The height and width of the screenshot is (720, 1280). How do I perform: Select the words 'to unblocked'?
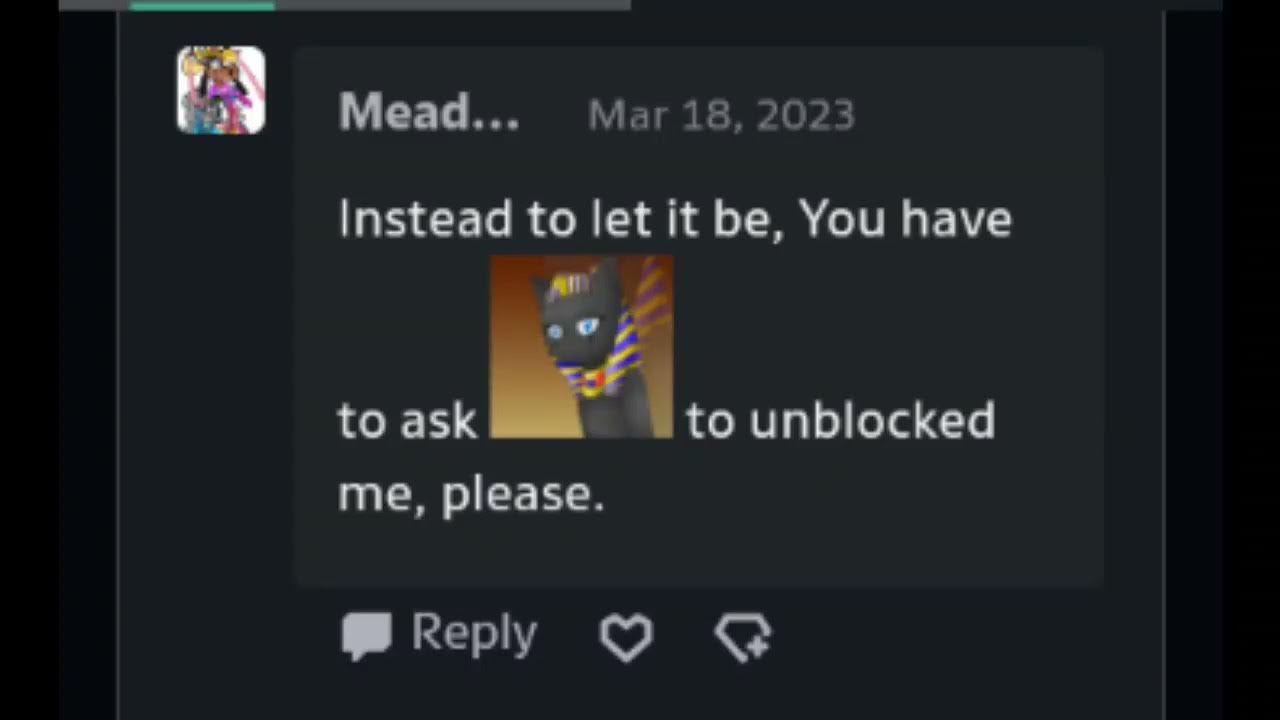(840, 420)
